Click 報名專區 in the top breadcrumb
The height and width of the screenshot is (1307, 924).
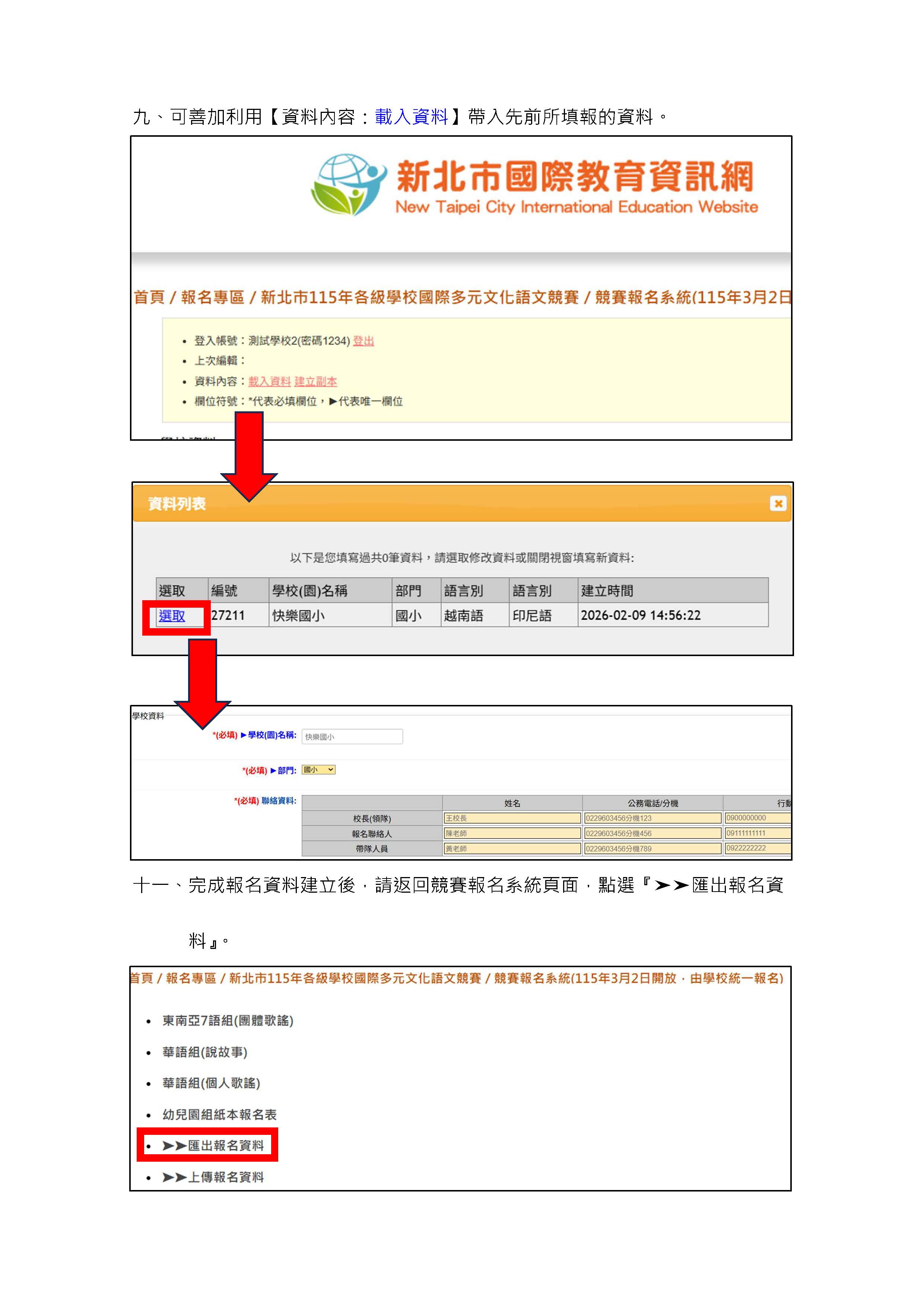click(x=212, y=297)
